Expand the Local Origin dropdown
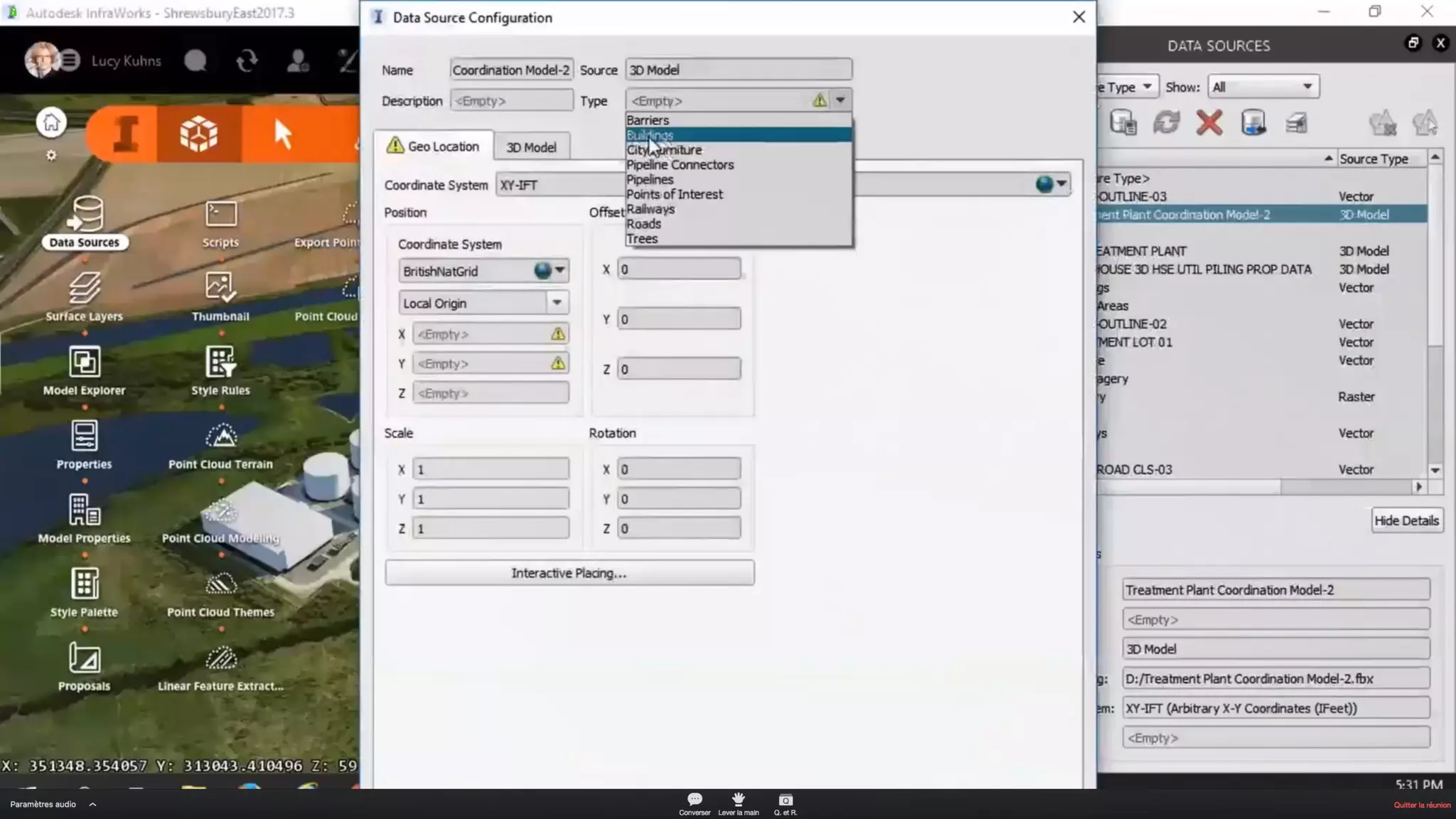This screenshot has height=819, width=1456. pyautogui.click(x=557, y=303)
